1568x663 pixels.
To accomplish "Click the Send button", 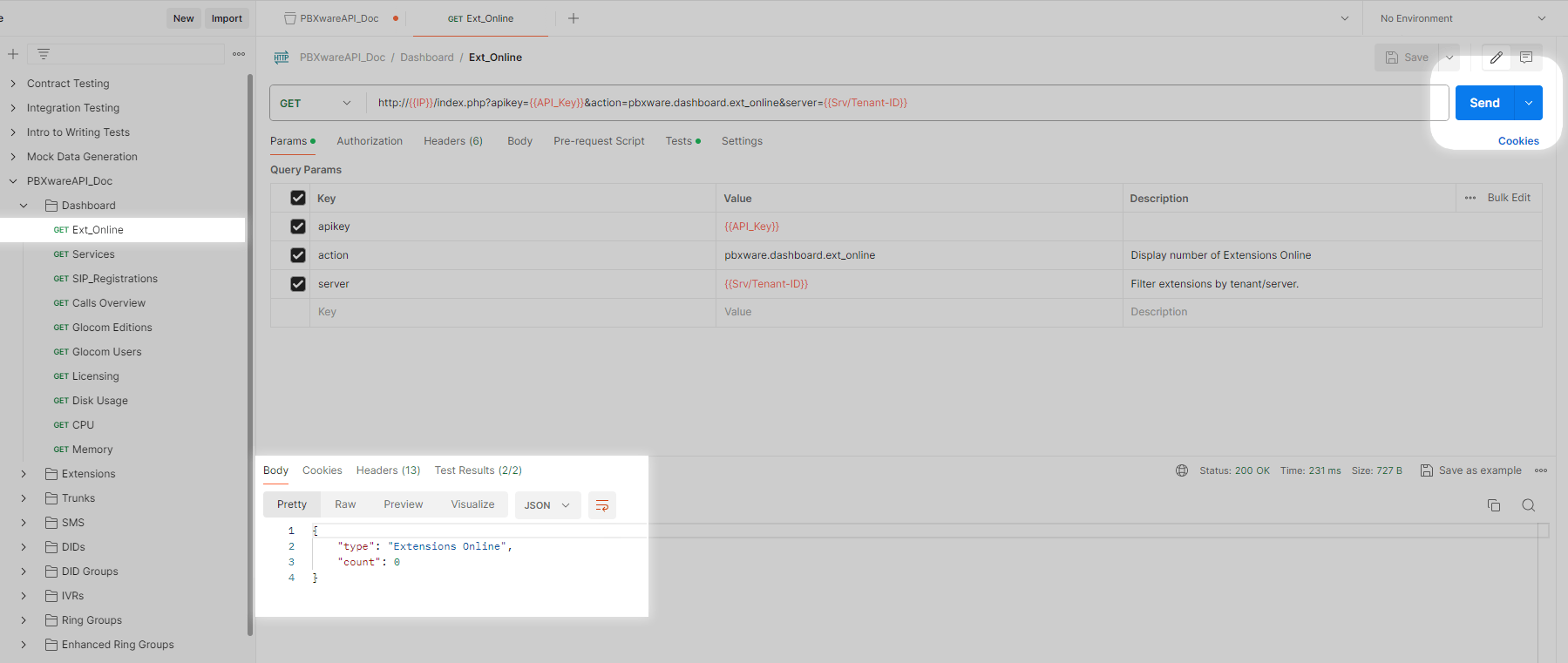I will point(1485,103).
